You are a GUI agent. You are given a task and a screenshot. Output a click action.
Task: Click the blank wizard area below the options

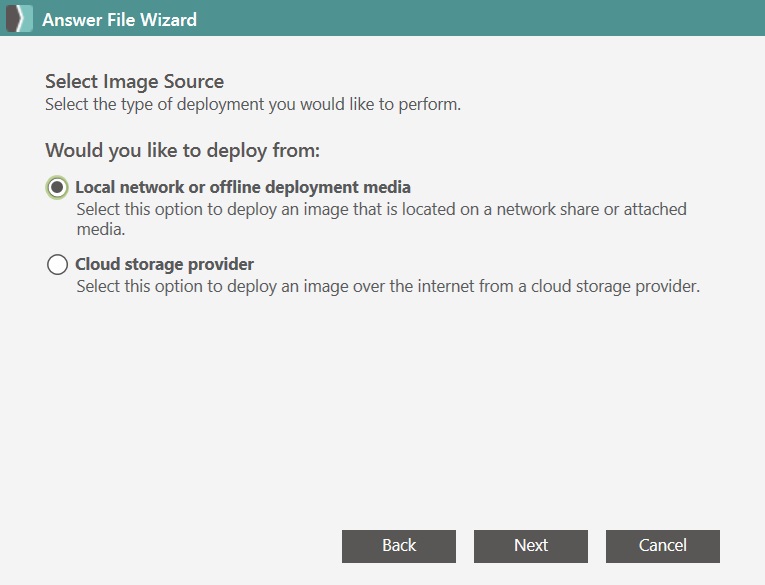[382, 410]
